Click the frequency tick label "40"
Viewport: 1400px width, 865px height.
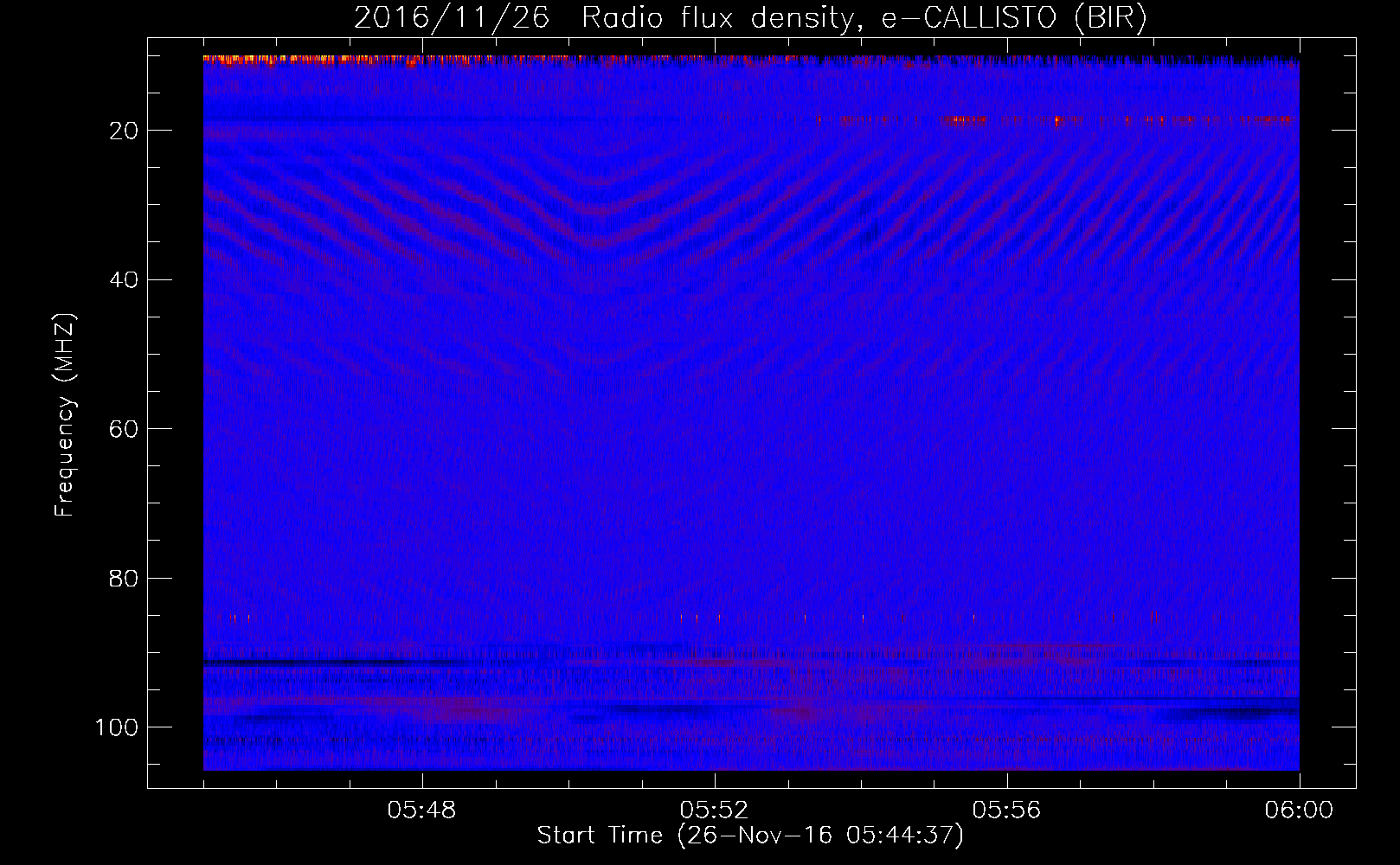pos(125,280)
